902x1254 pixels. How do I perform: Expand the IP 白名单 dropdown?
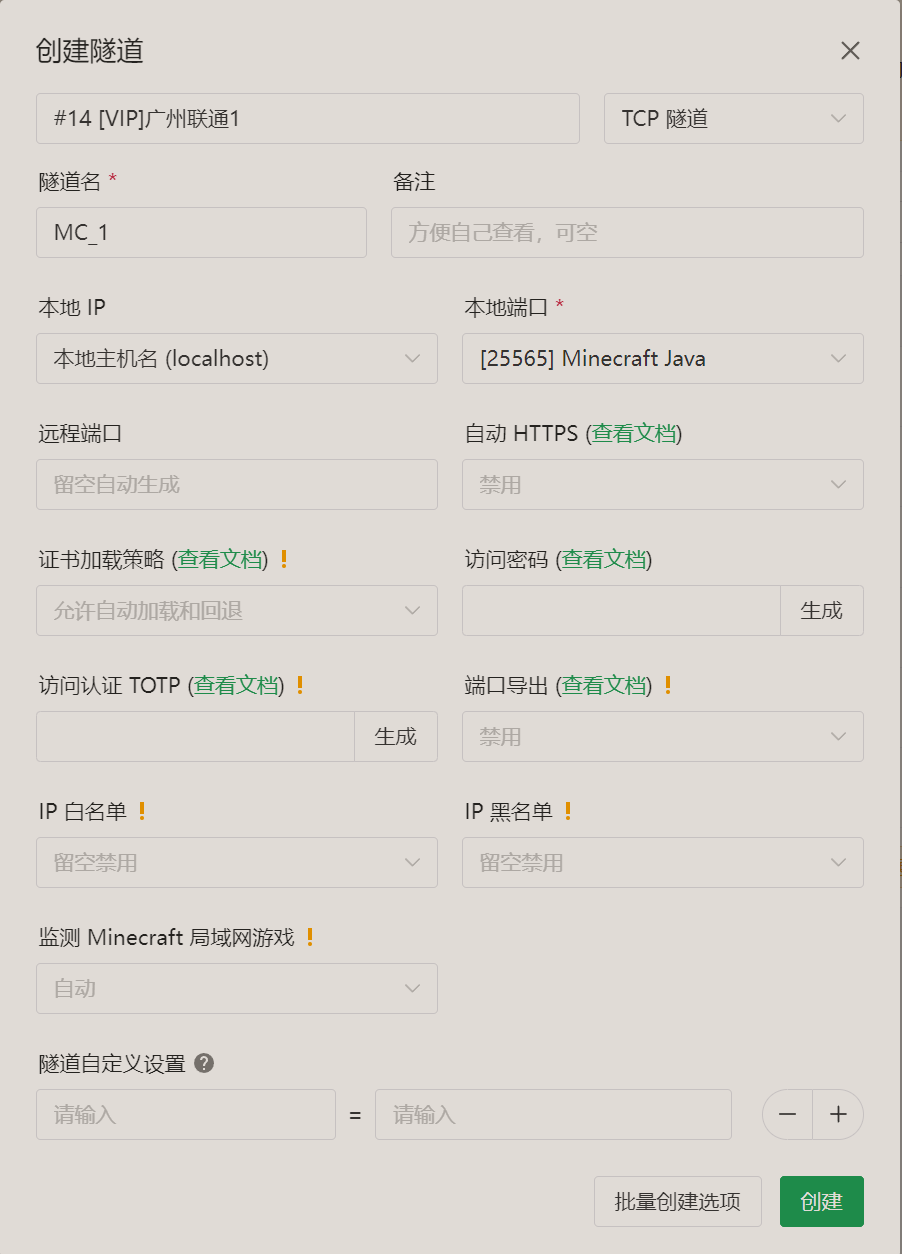[237, 862]
